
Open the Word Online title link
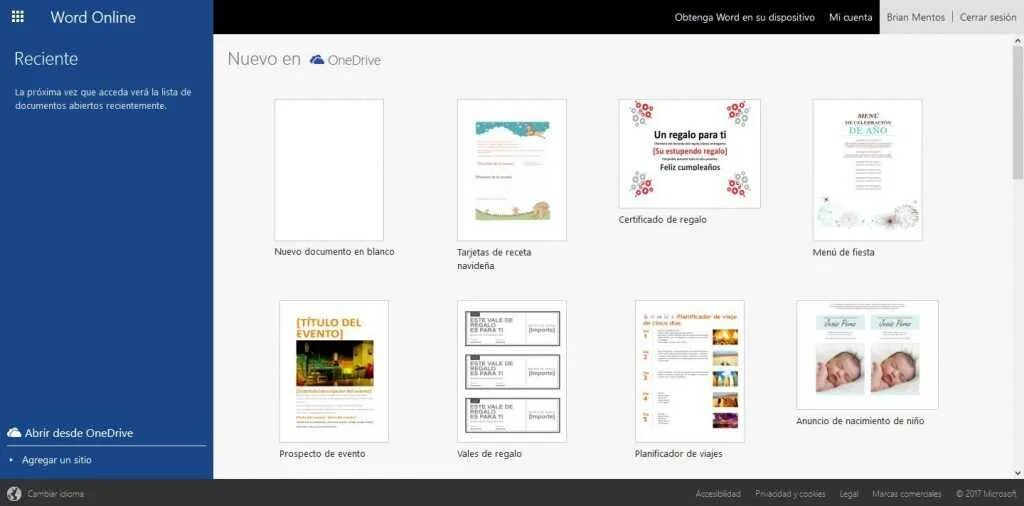click(93, 18)
